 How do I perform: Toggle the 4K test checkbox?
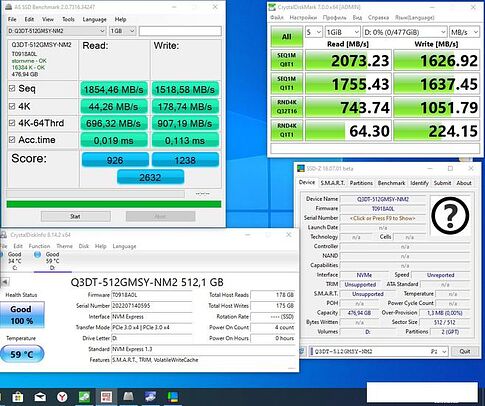click(12, 106)
